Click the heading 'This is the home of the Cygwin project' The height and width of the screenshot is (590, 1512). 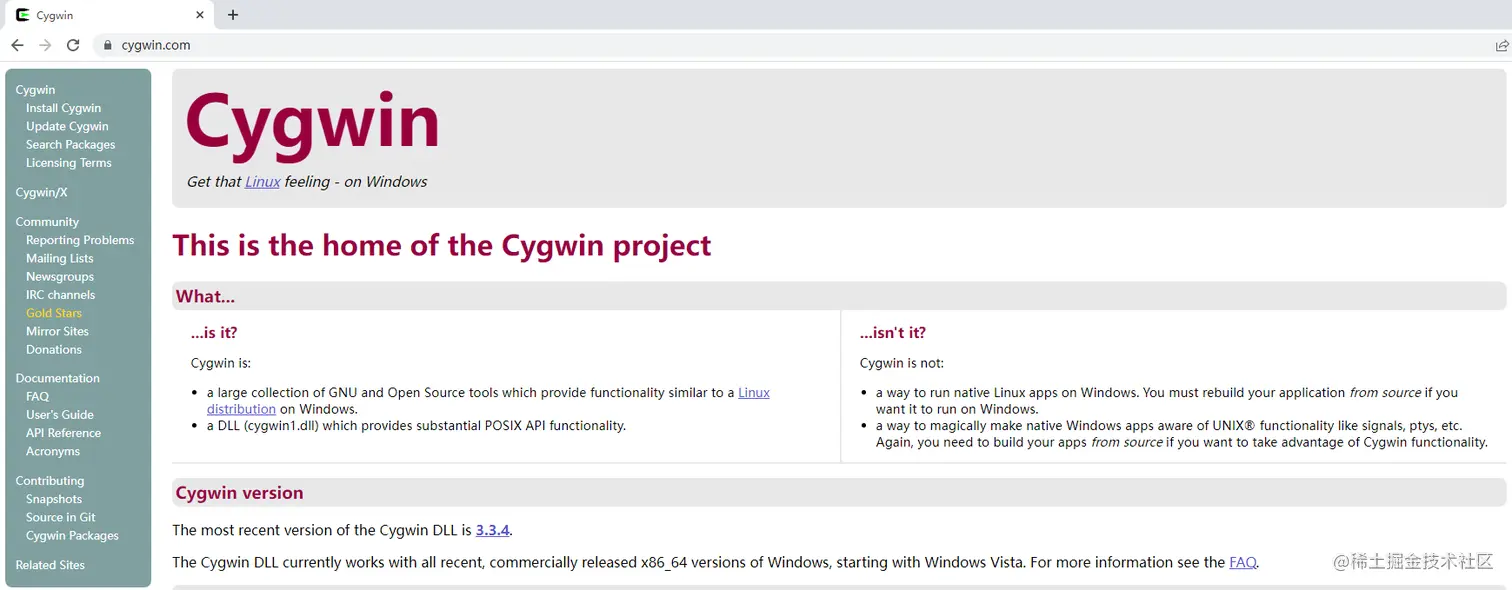441,245
